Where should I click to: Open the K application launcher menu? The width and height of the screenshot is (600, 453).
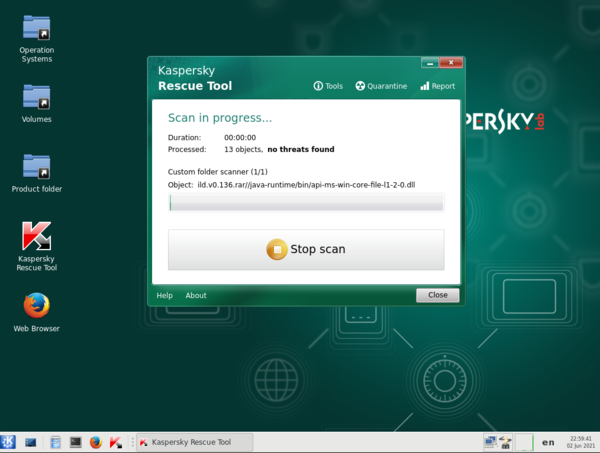(8, 442)
